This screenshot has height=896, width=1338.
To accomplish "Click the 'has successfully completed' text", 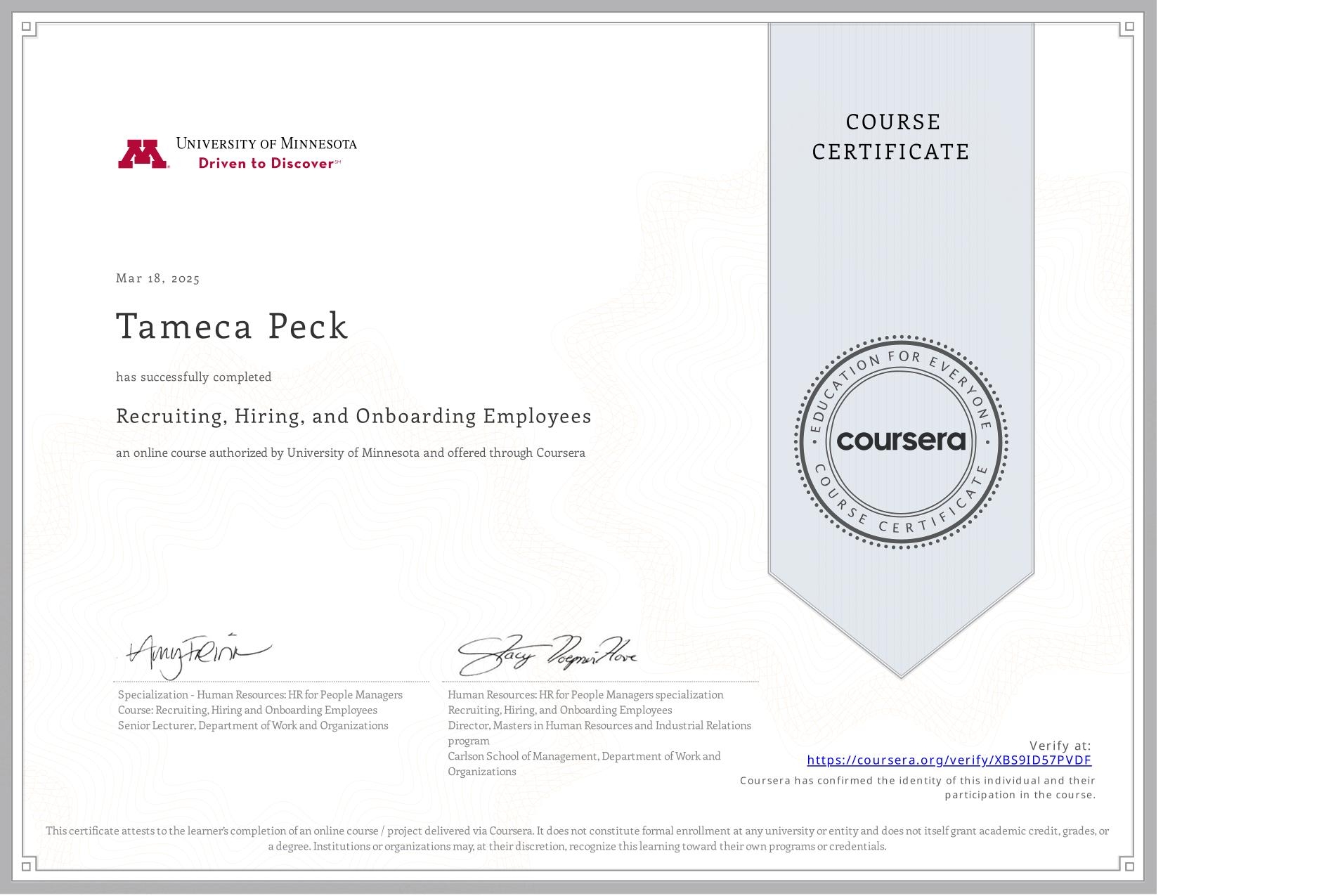I will tap(194, 377).
